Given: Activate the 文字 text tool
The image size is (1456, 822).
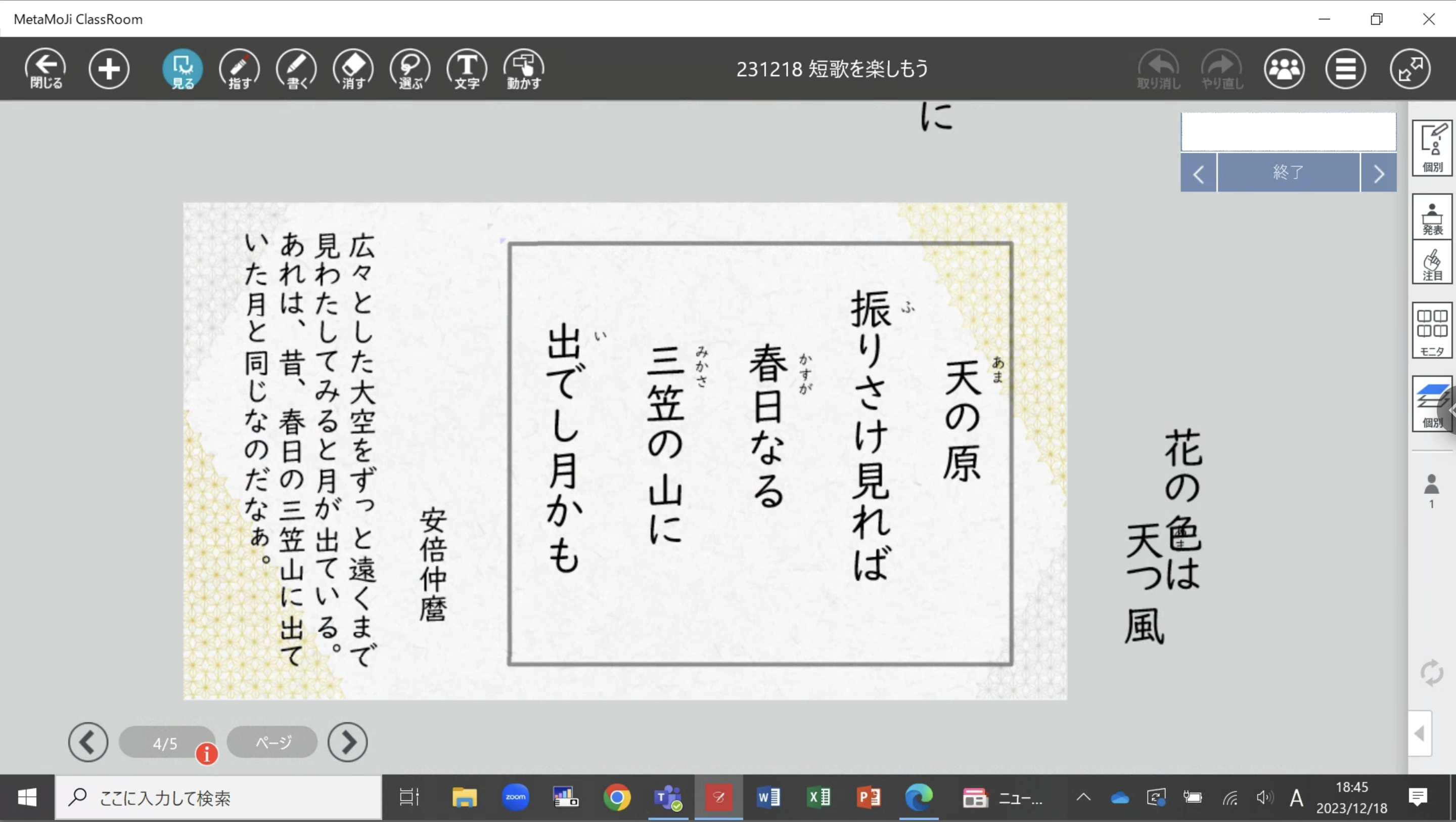Looking at the screenshot, I should coord(467,69).
